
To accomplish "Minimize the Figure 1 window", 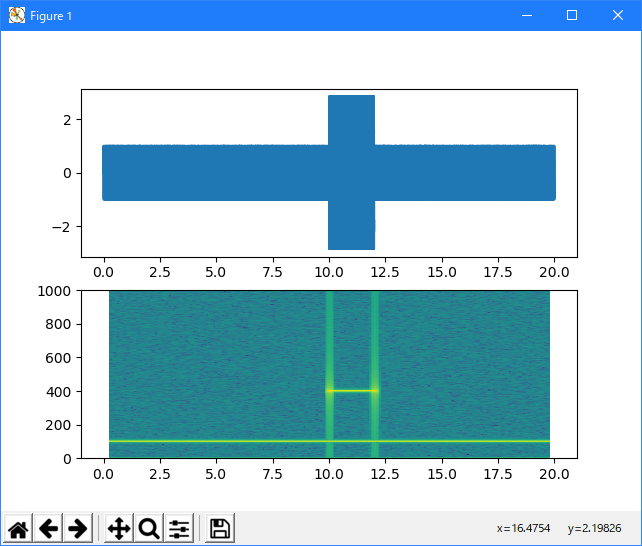I will (527, 16).
